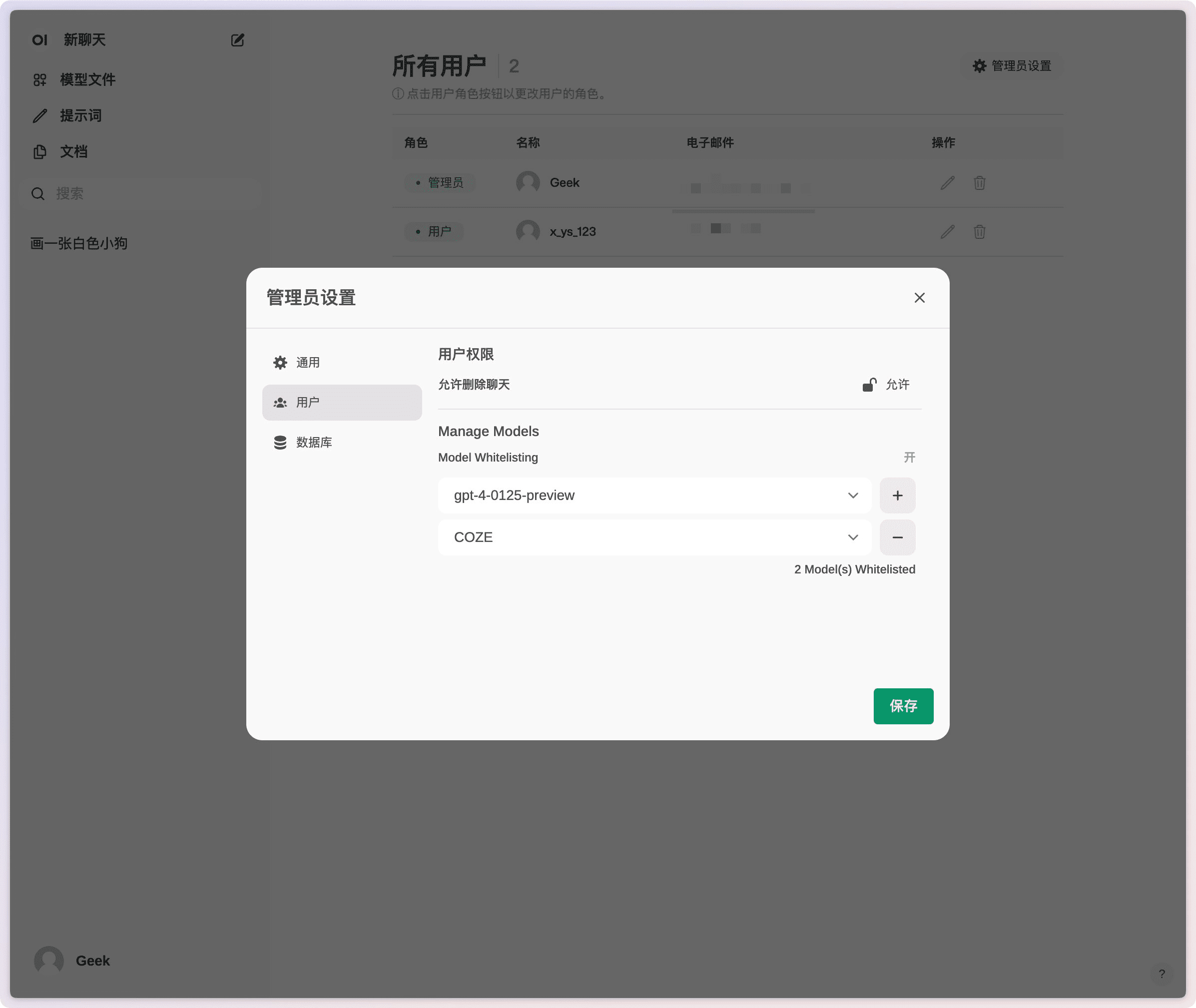Viewport: 1196px width, 1008px height.
Task: Close the 管理员设置 dialog
Action: pos(919,298)
